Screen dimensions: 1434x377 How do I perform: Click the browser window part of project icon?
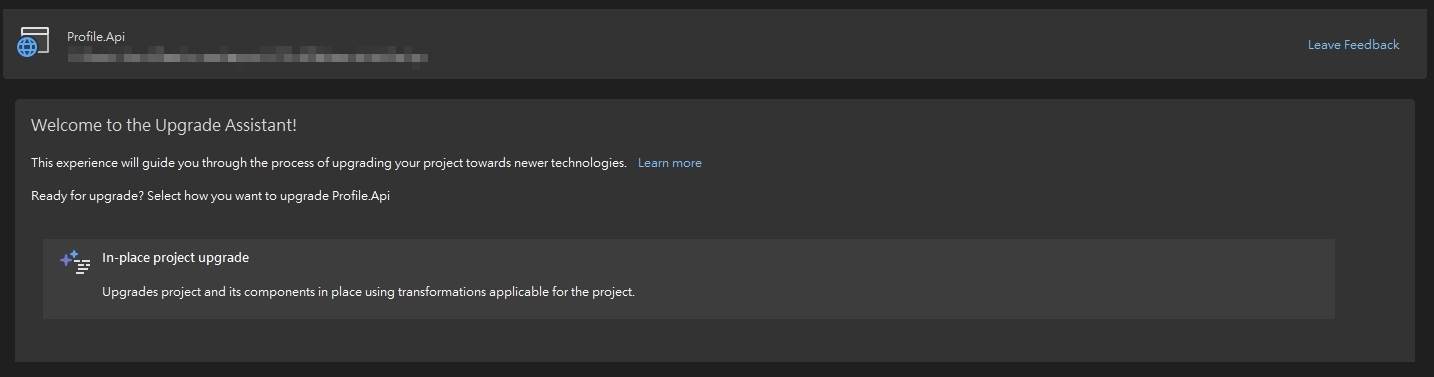[36, 38]
